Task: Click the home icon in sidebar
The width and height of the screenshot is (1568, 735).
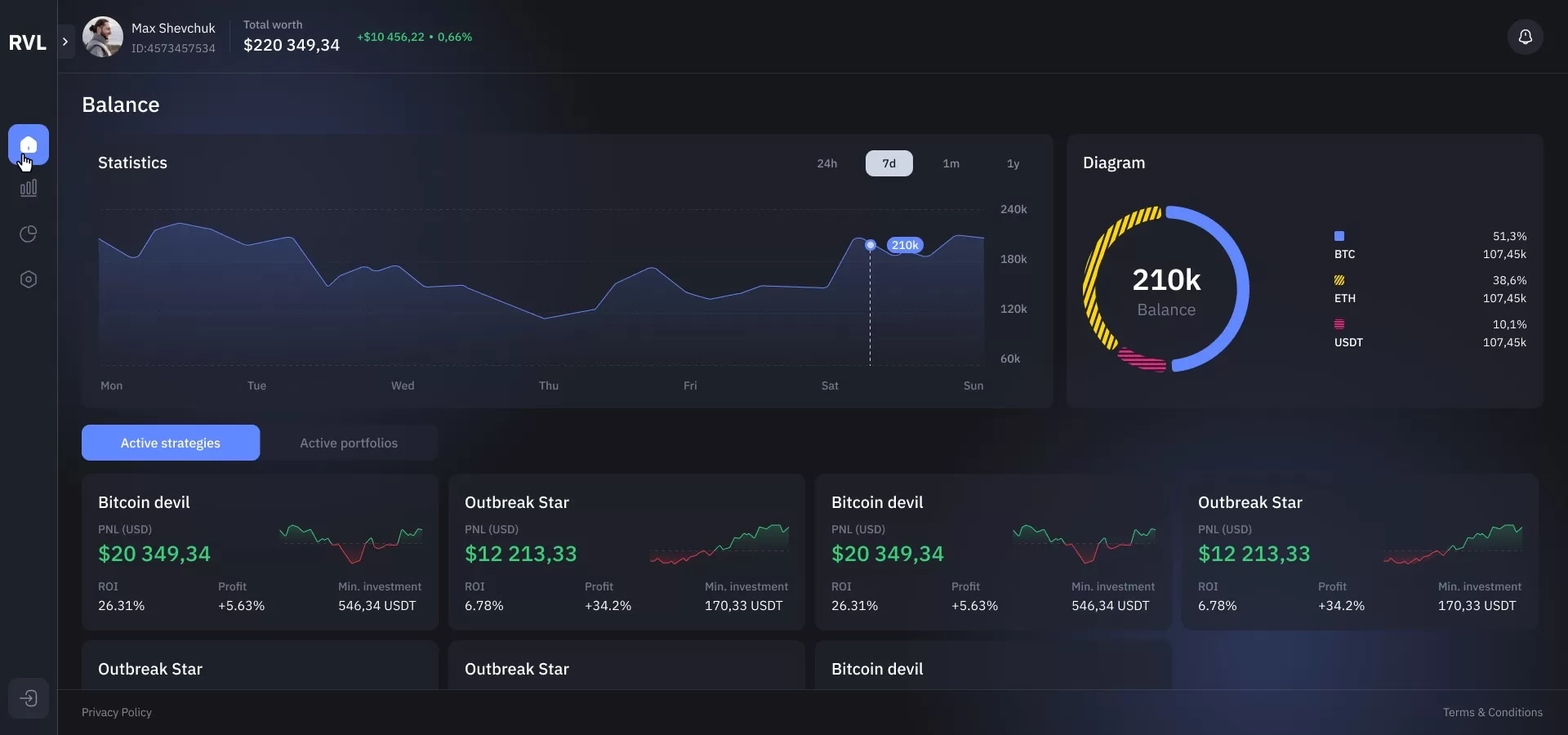Action: pos(29,145)
